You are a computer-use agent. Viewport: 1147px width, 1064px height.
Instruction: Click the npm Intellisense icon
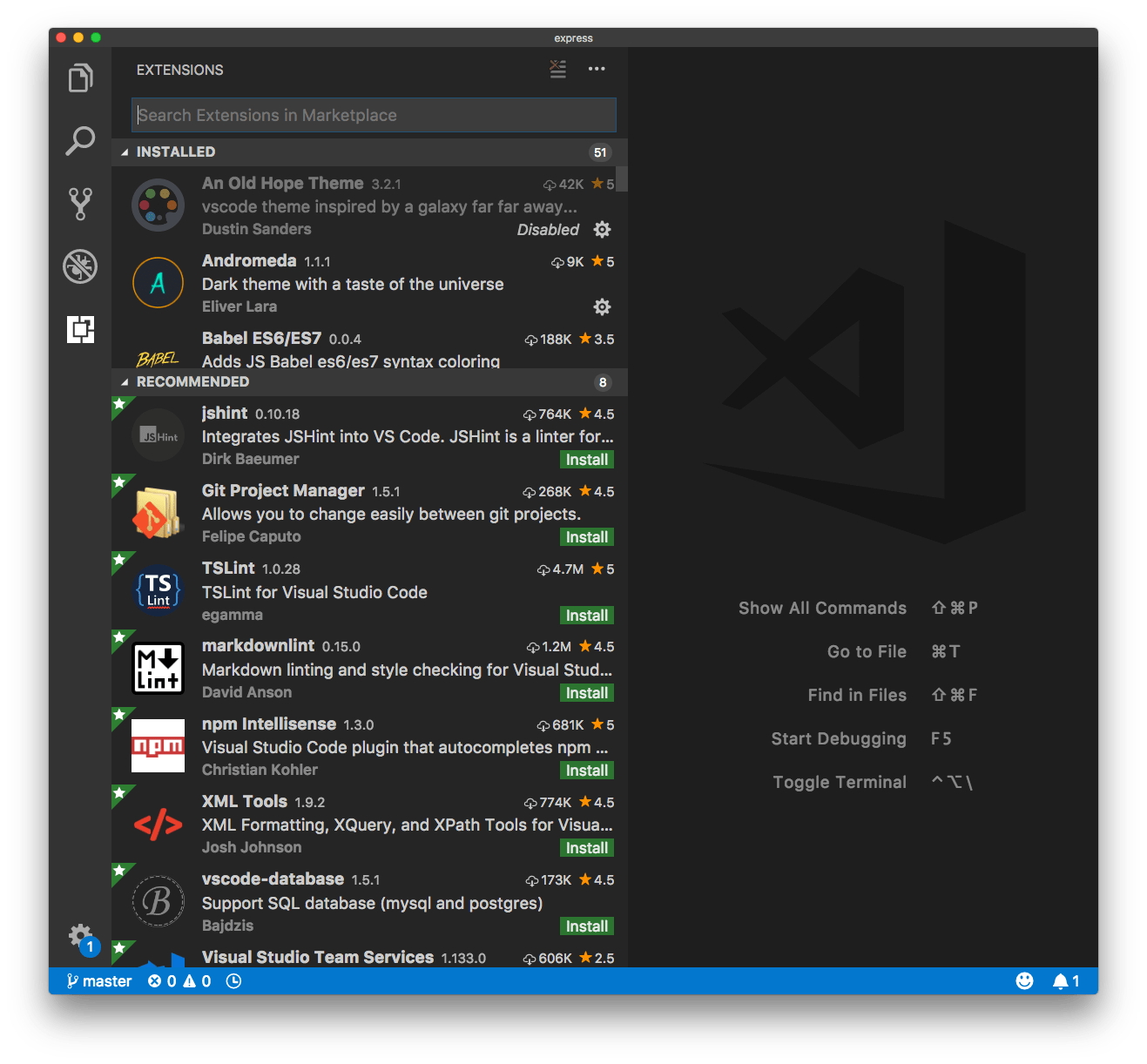158,746
